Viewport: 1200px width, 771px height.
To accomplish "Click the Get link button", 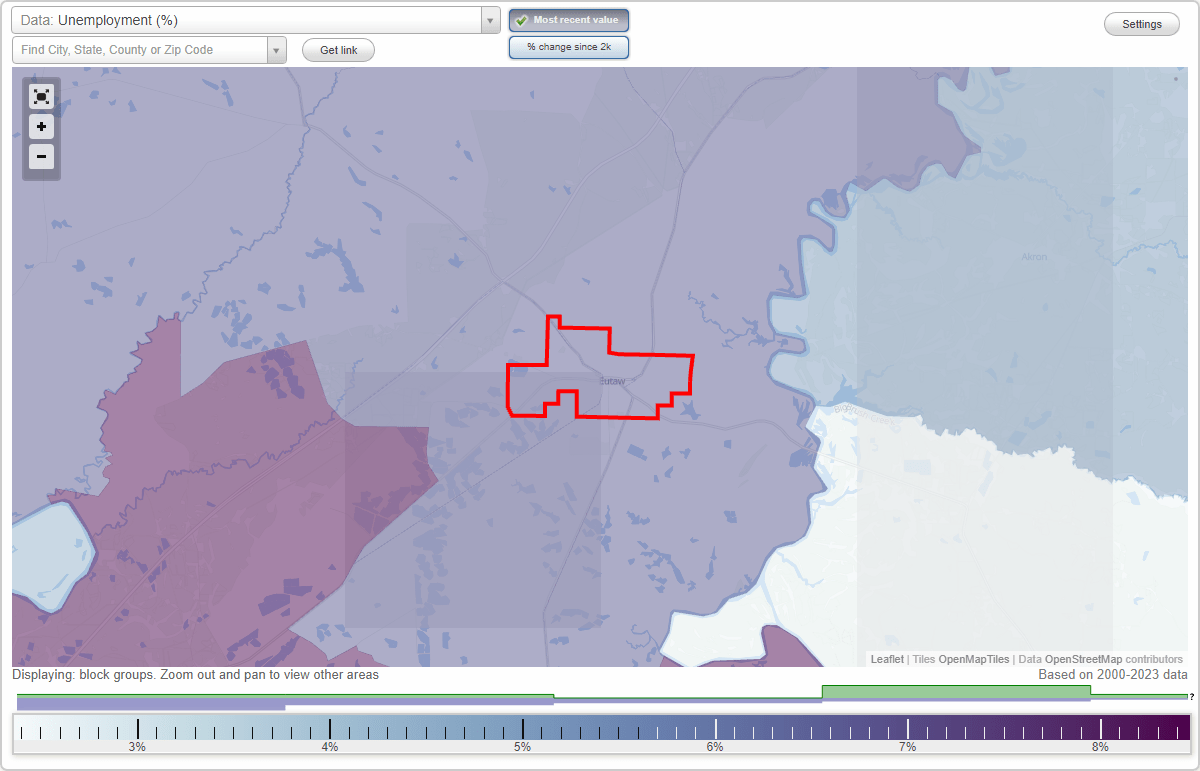I will pyautogui.click(x=337, y=50).
